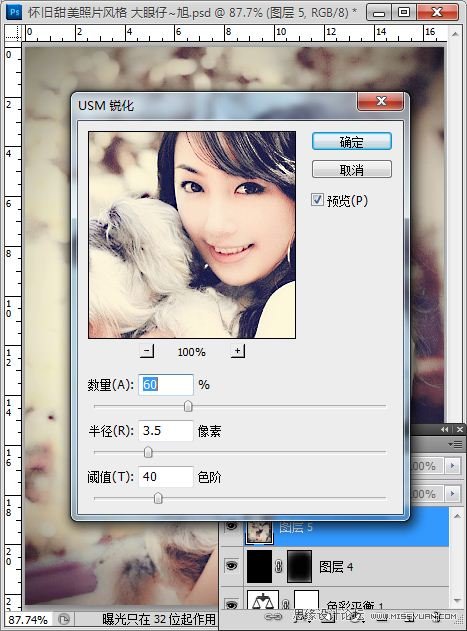
Task: Select the 图层 5 layer thumbnail
Action: (x=259, y=531)
